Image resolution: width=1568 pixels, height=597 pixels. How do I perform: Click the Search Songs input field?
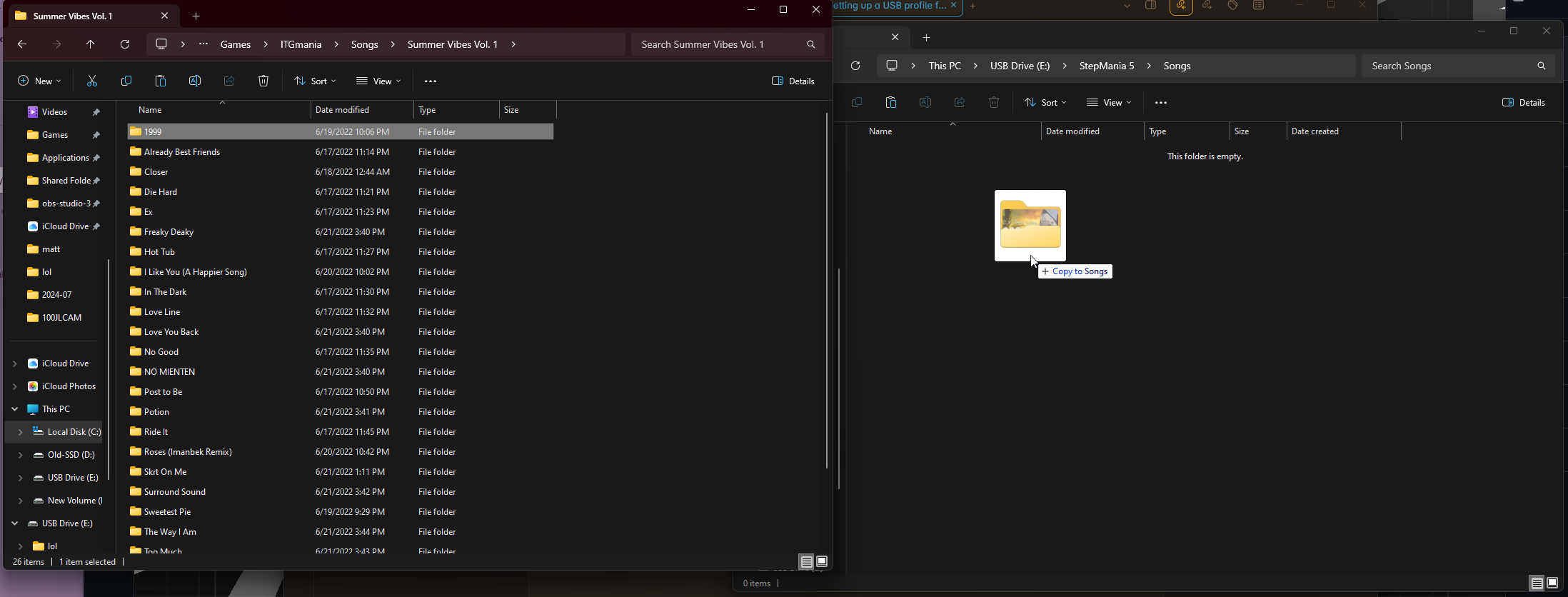[x=1449, y=66]
